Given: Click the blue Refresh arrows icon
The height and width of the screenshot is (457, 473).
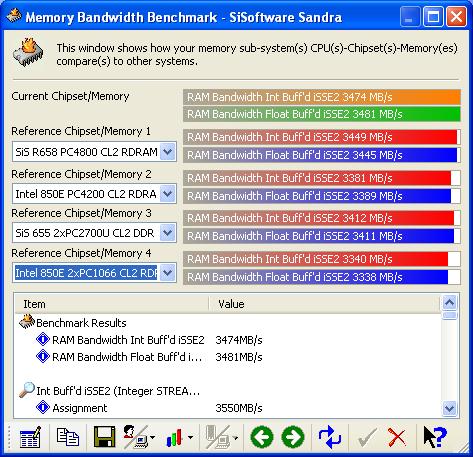Looking at the screenshot, I should point(329,437).
